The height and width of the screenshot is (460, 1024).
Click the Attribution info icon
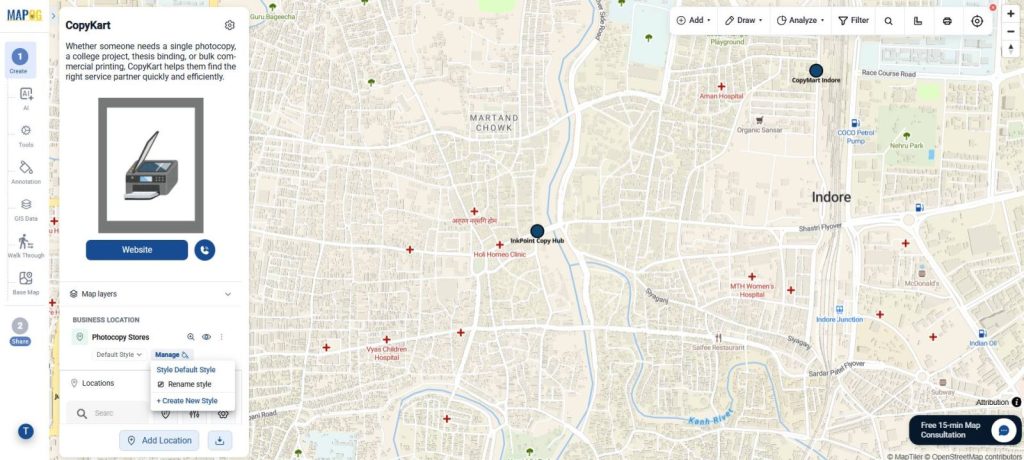pos(1017,402)
